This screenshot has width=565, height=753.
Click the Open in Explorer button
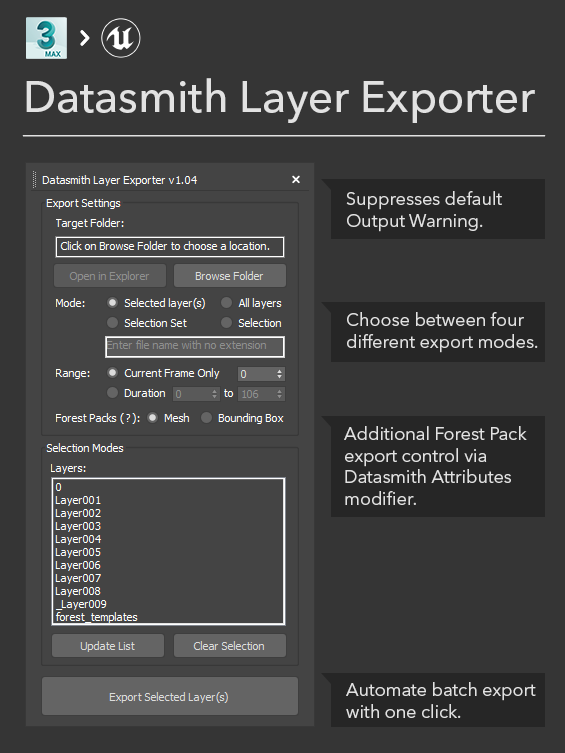[x=109, y=276]
